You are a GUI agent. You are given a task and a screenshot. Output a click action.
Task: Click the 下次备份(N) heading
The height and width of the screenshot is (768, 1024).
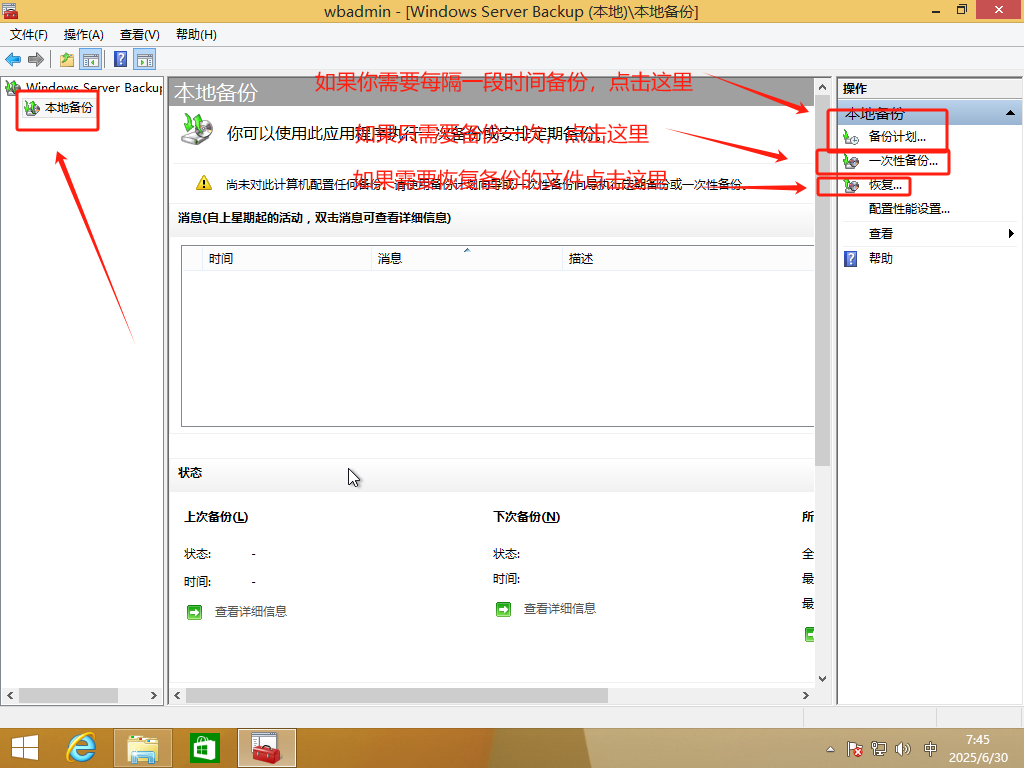526,517
